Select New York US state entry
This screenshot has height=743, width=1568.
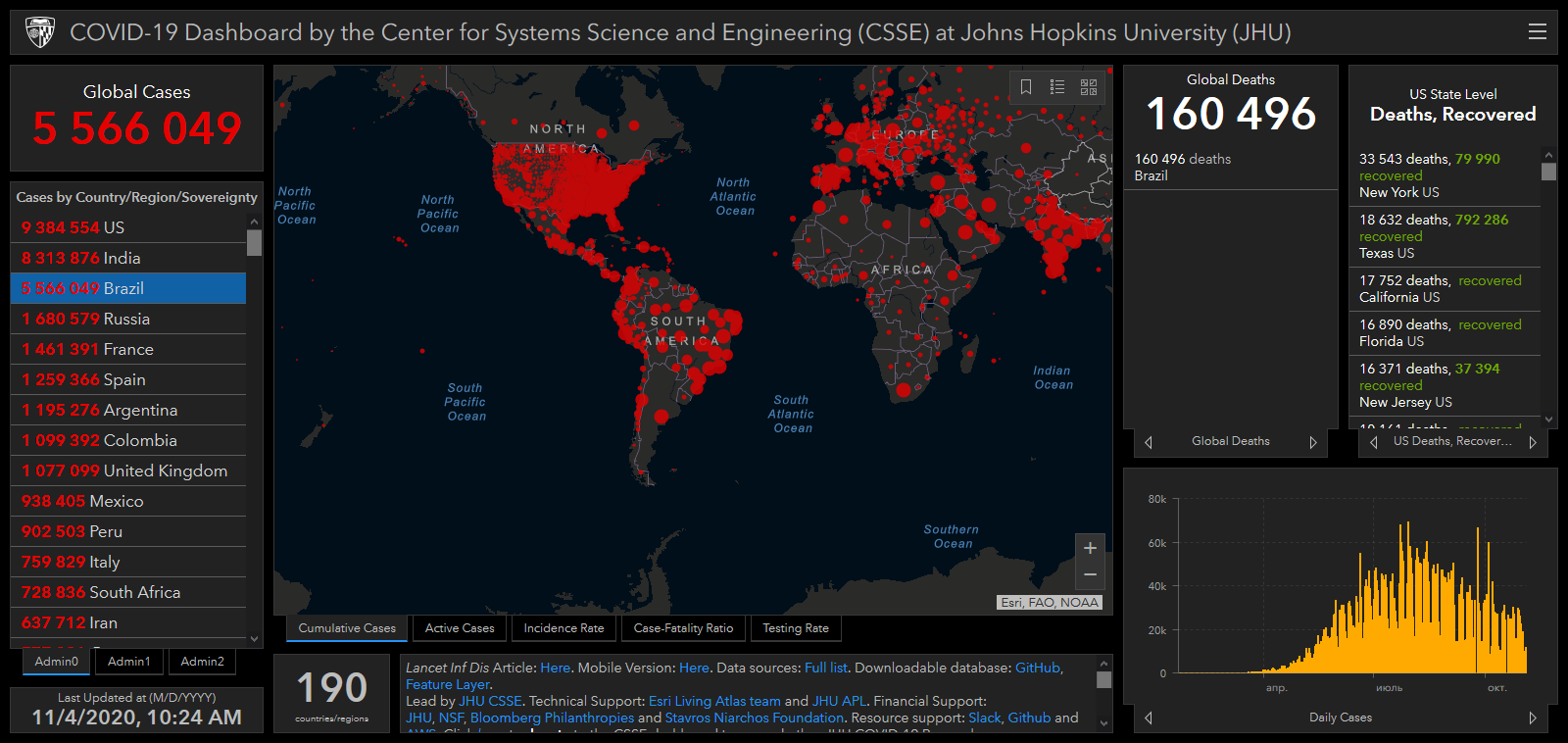(1445, 175)
